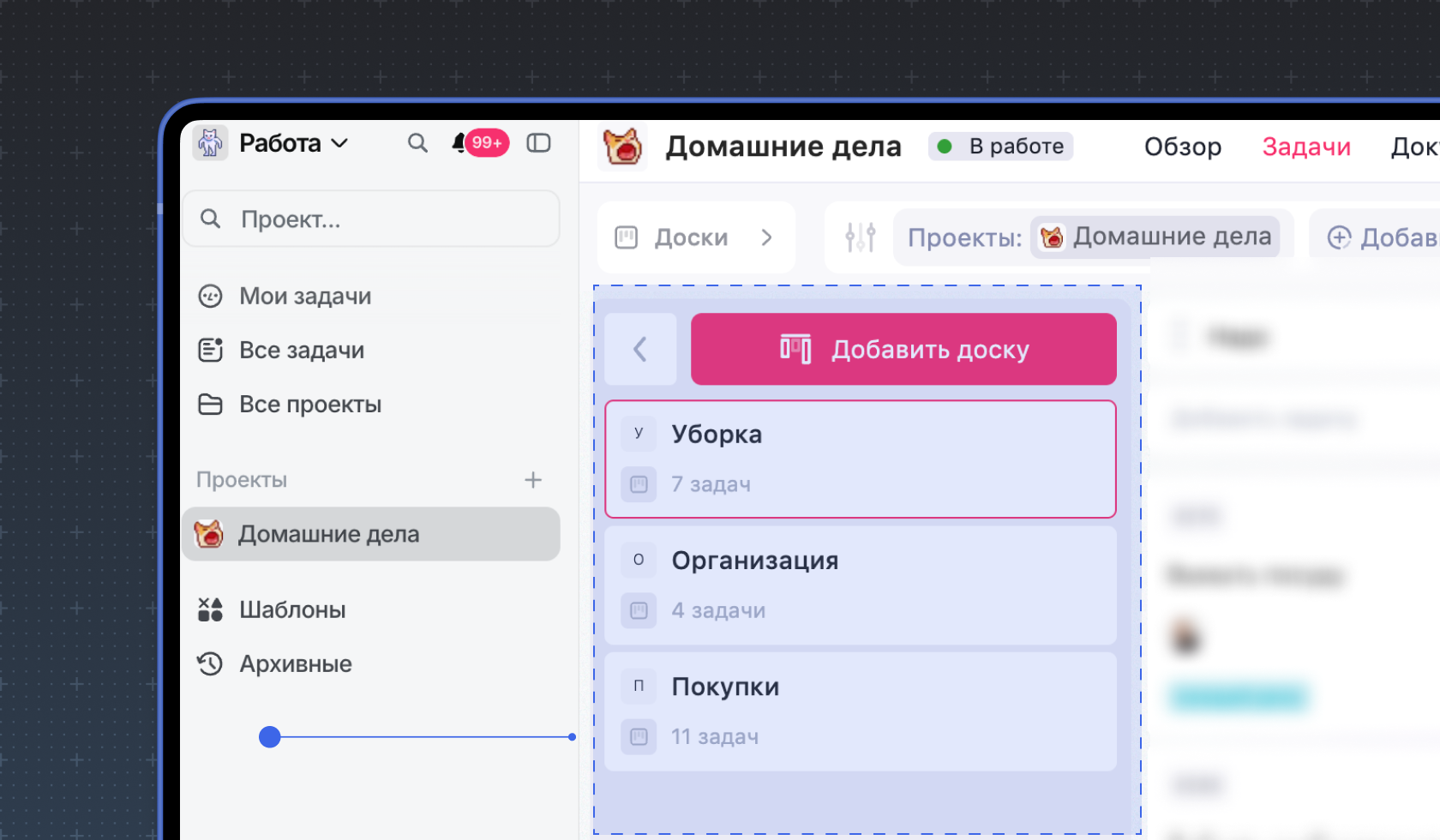Add a new project with the plus button
The height and width of the screenshot is (840, 1440).
click(533, 479)
